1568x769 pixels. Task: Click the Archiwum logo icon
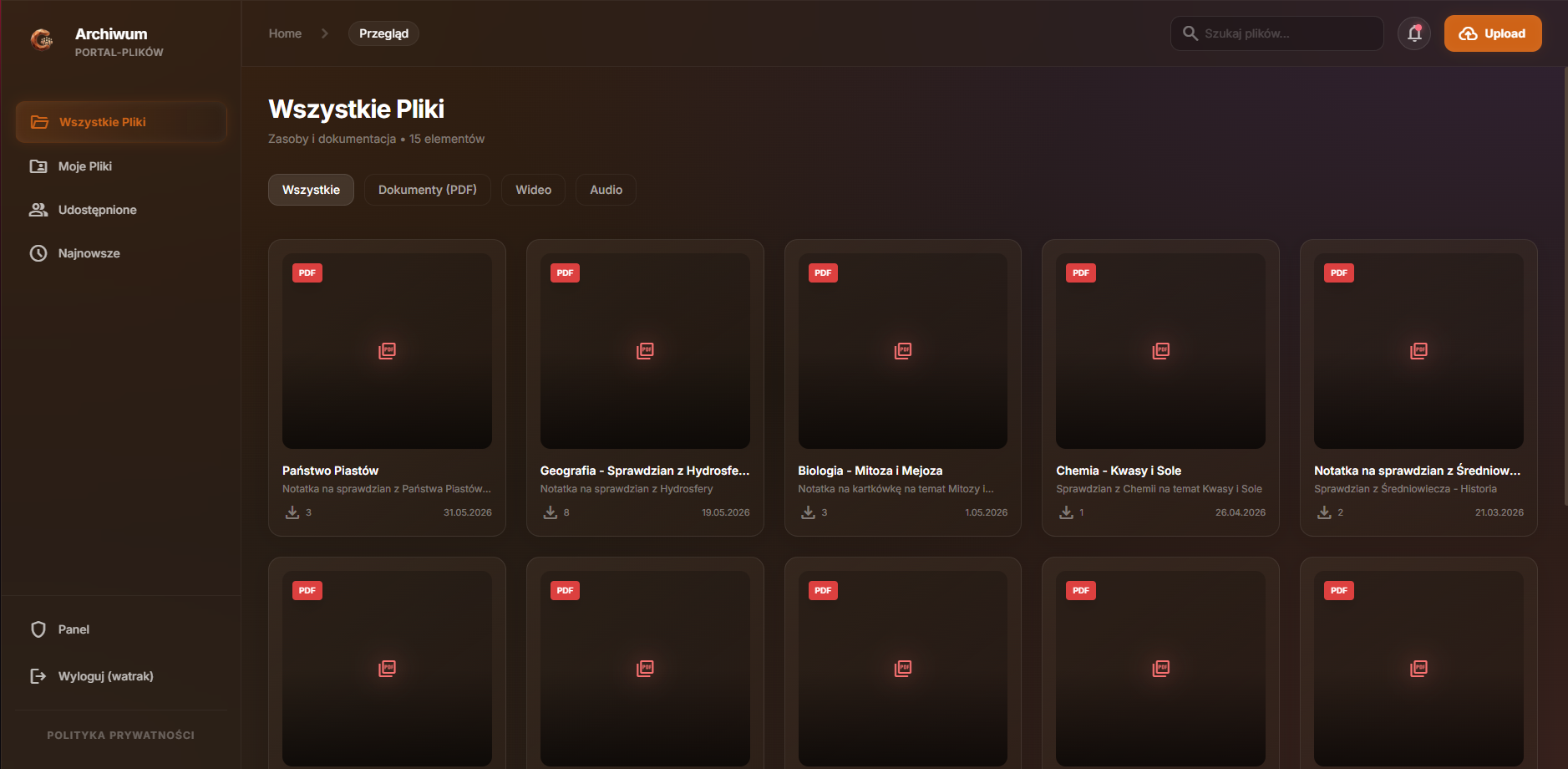[x=42, y=38]
